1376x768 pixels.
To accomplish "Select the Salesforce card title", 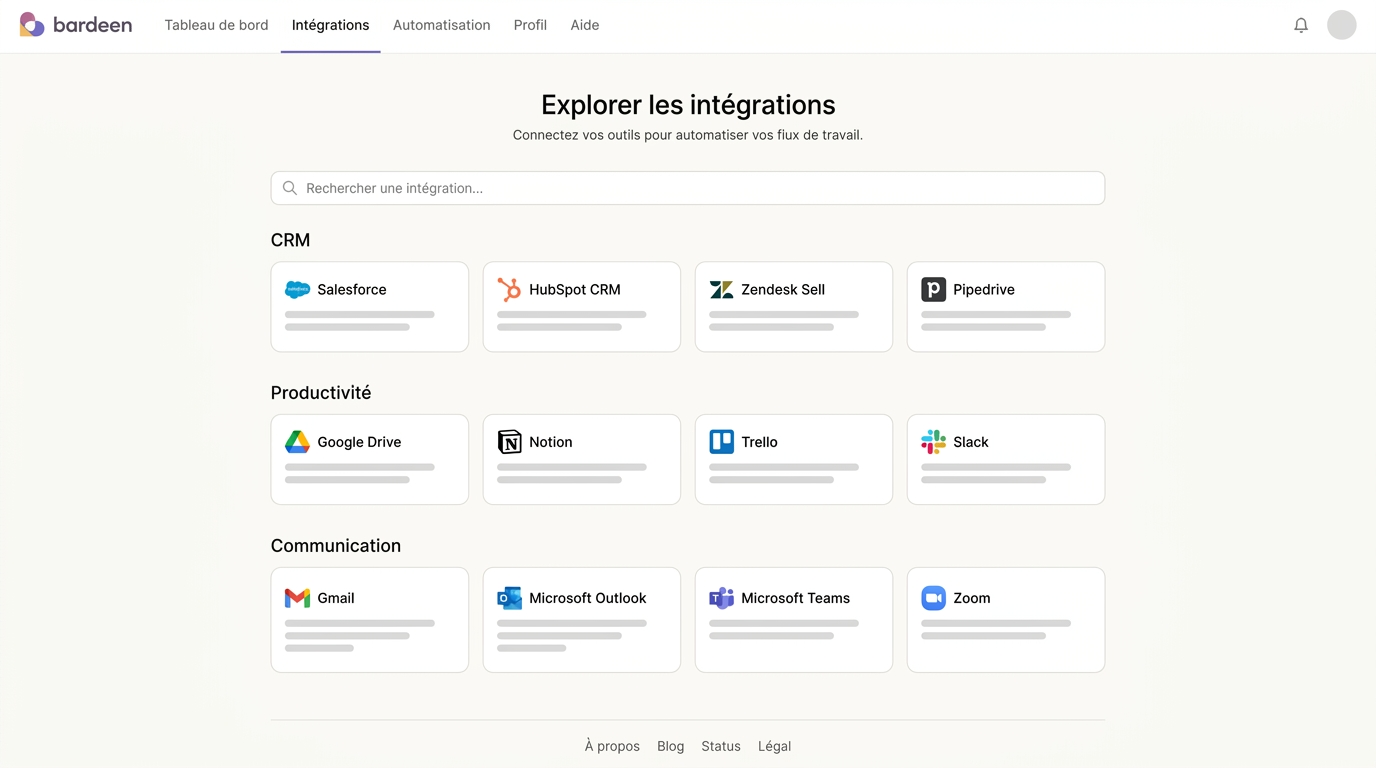I will click(352, 290).
